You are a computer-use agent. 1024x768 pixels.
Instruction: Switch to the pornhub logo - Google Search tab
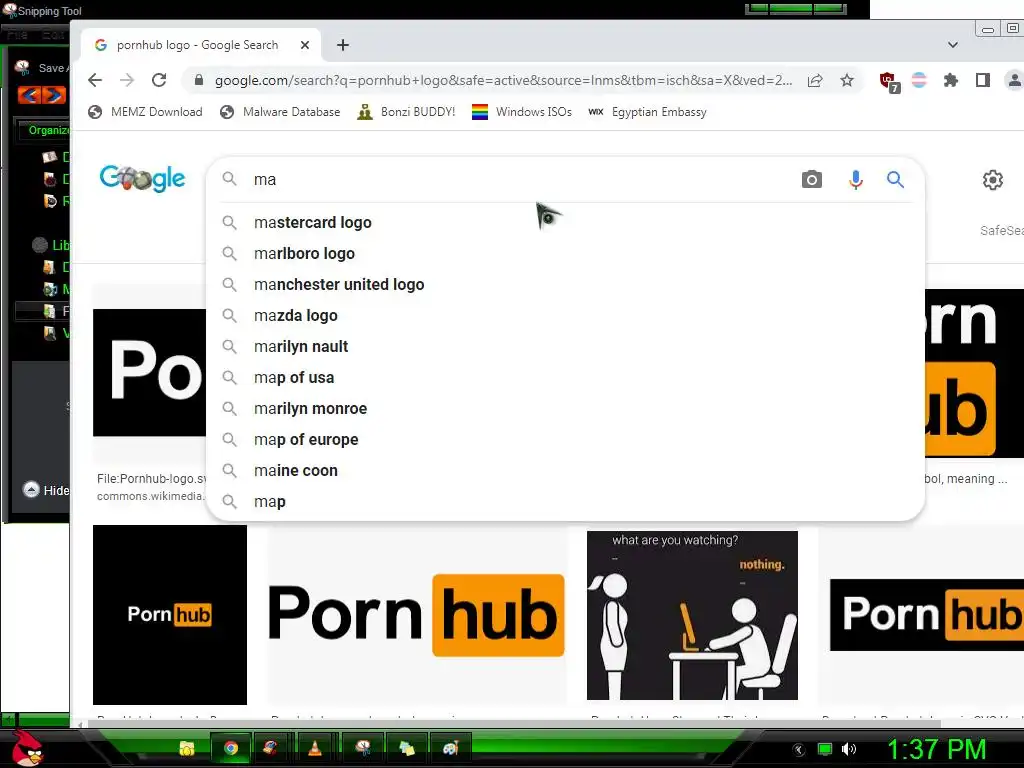pos(201,45)
